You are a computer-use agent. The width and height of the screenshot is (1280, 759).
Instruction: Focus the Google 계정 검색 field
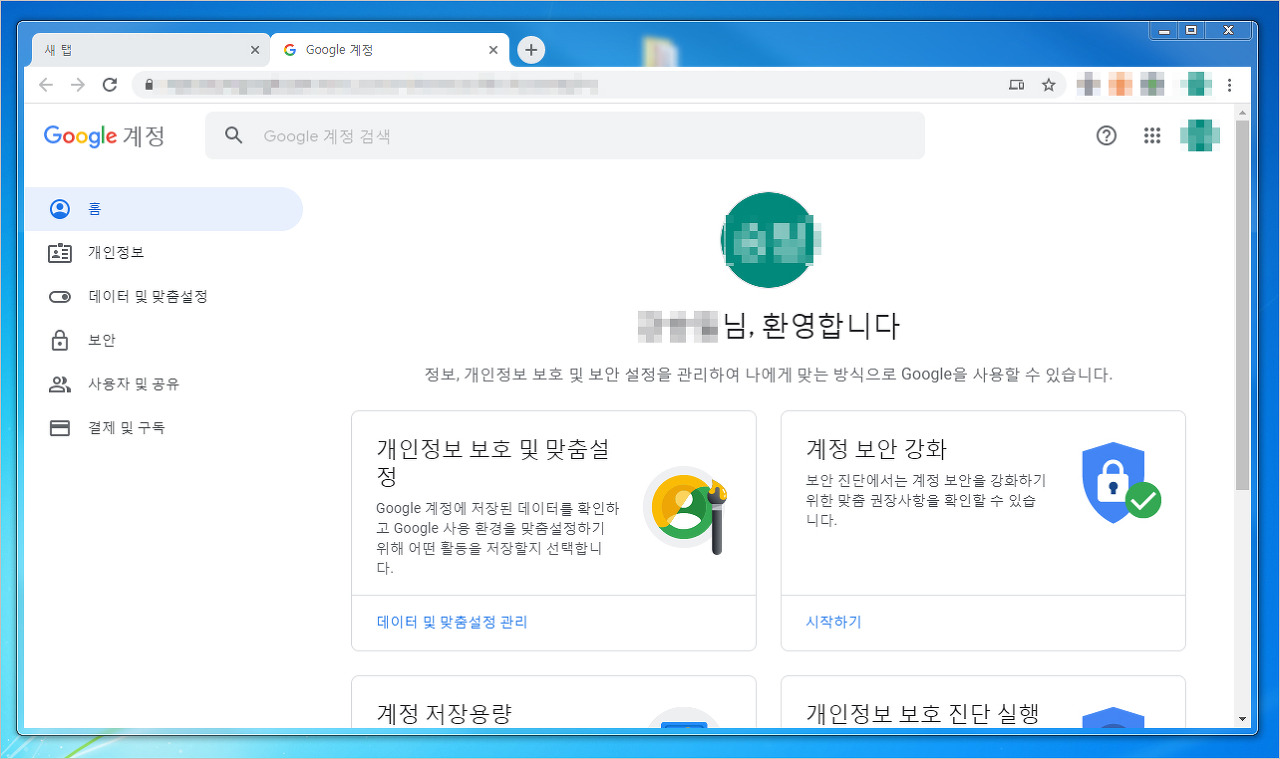tap(565, 136)
